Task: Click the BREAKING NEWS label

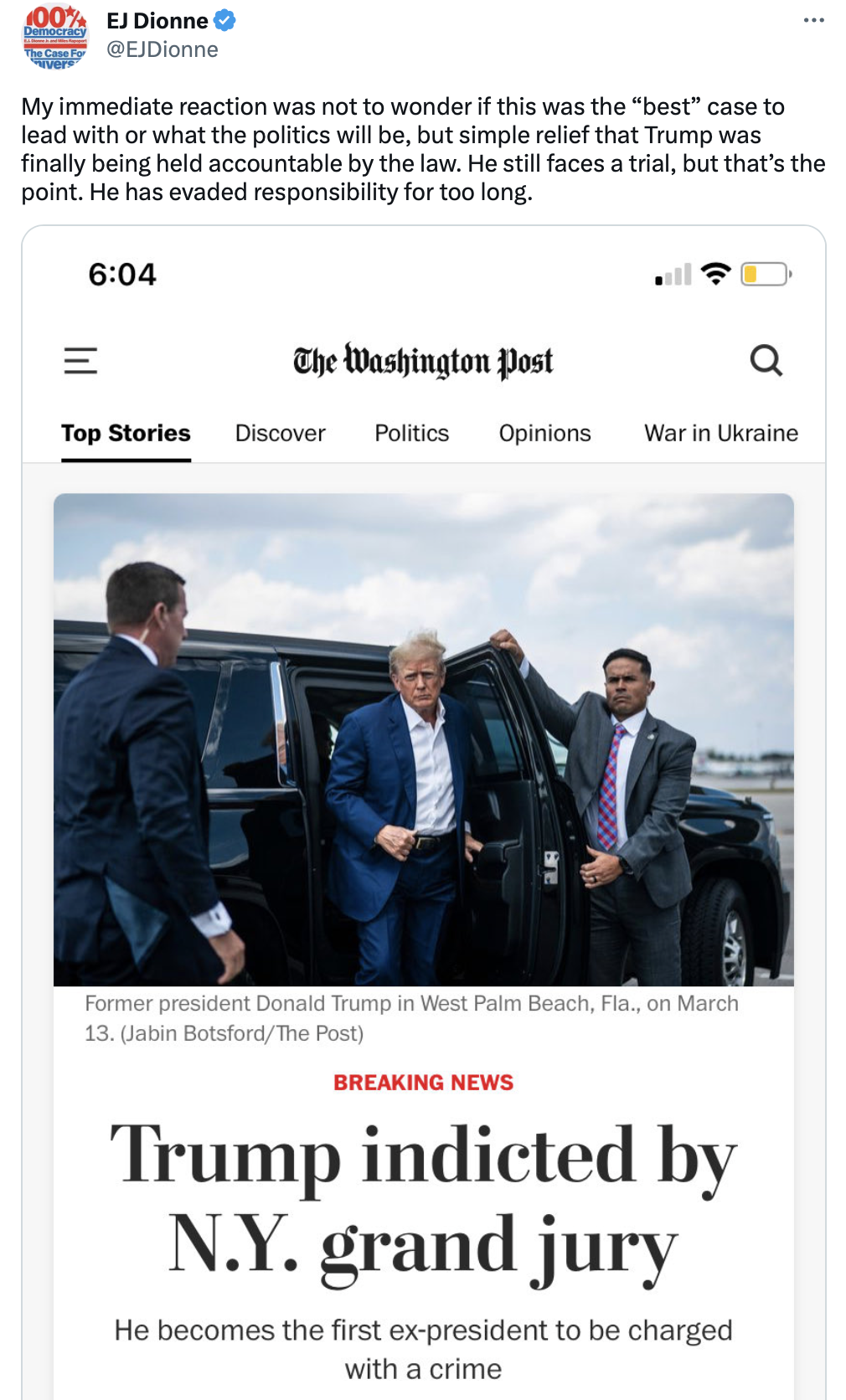Action: click(423, 1083)
